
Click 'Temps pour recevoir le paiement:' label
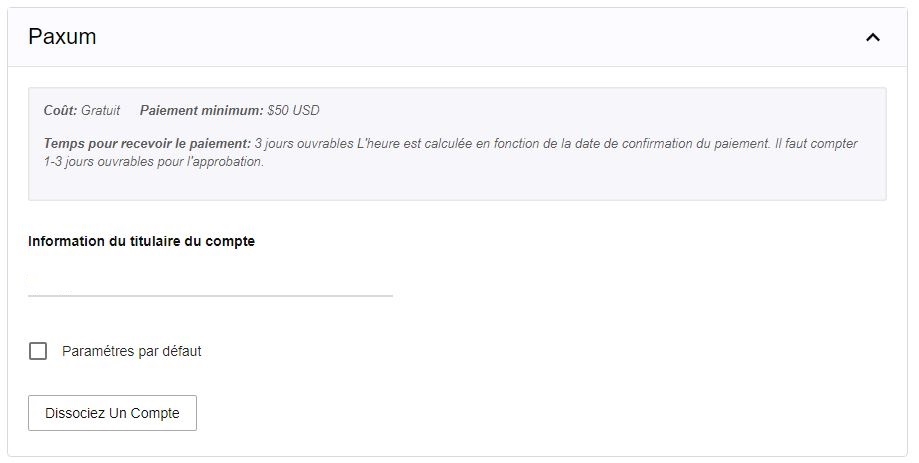[x=147, y=144]
